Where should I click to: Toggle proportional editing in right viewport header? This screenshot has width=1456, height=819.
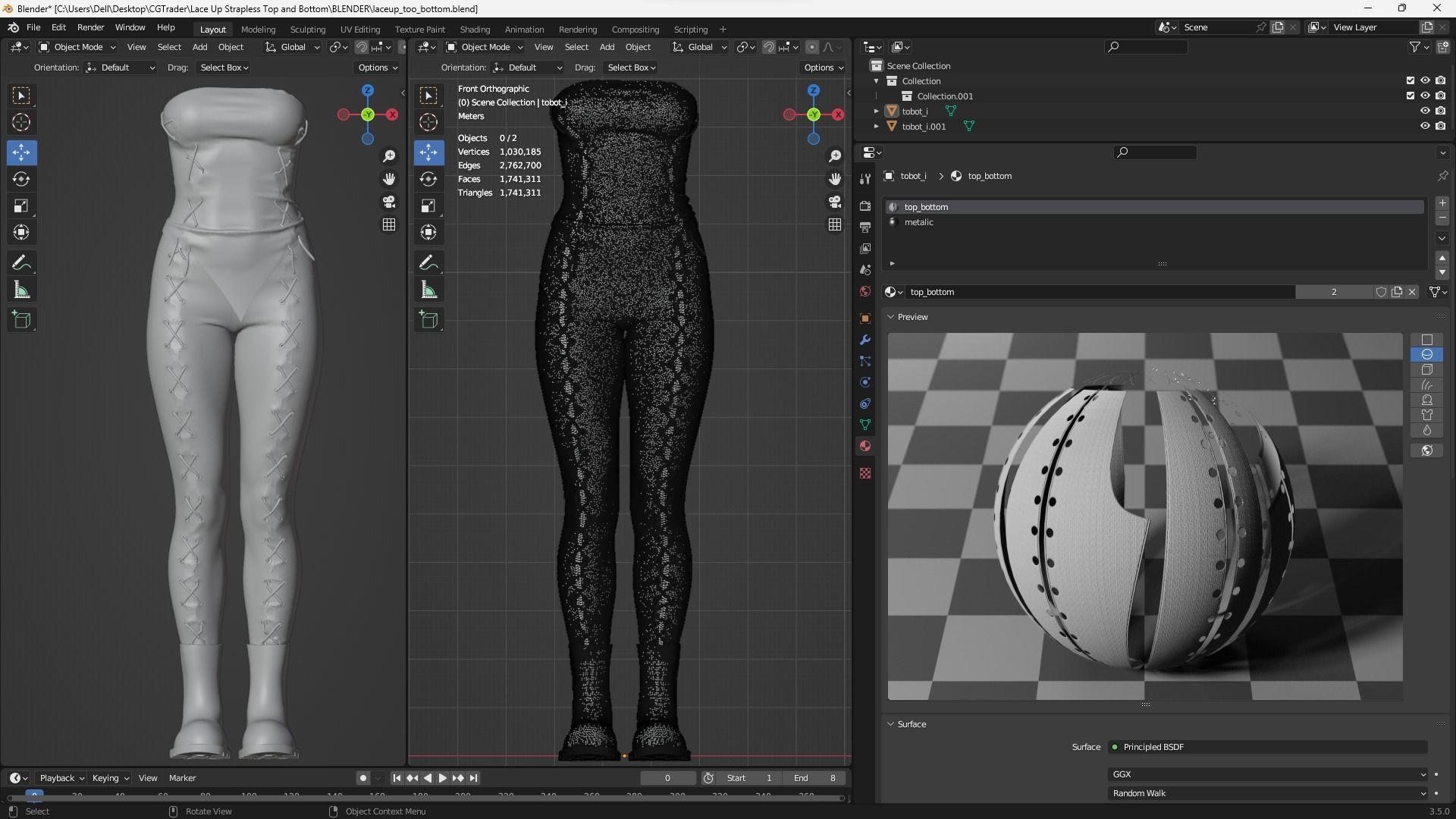(812, 47)
